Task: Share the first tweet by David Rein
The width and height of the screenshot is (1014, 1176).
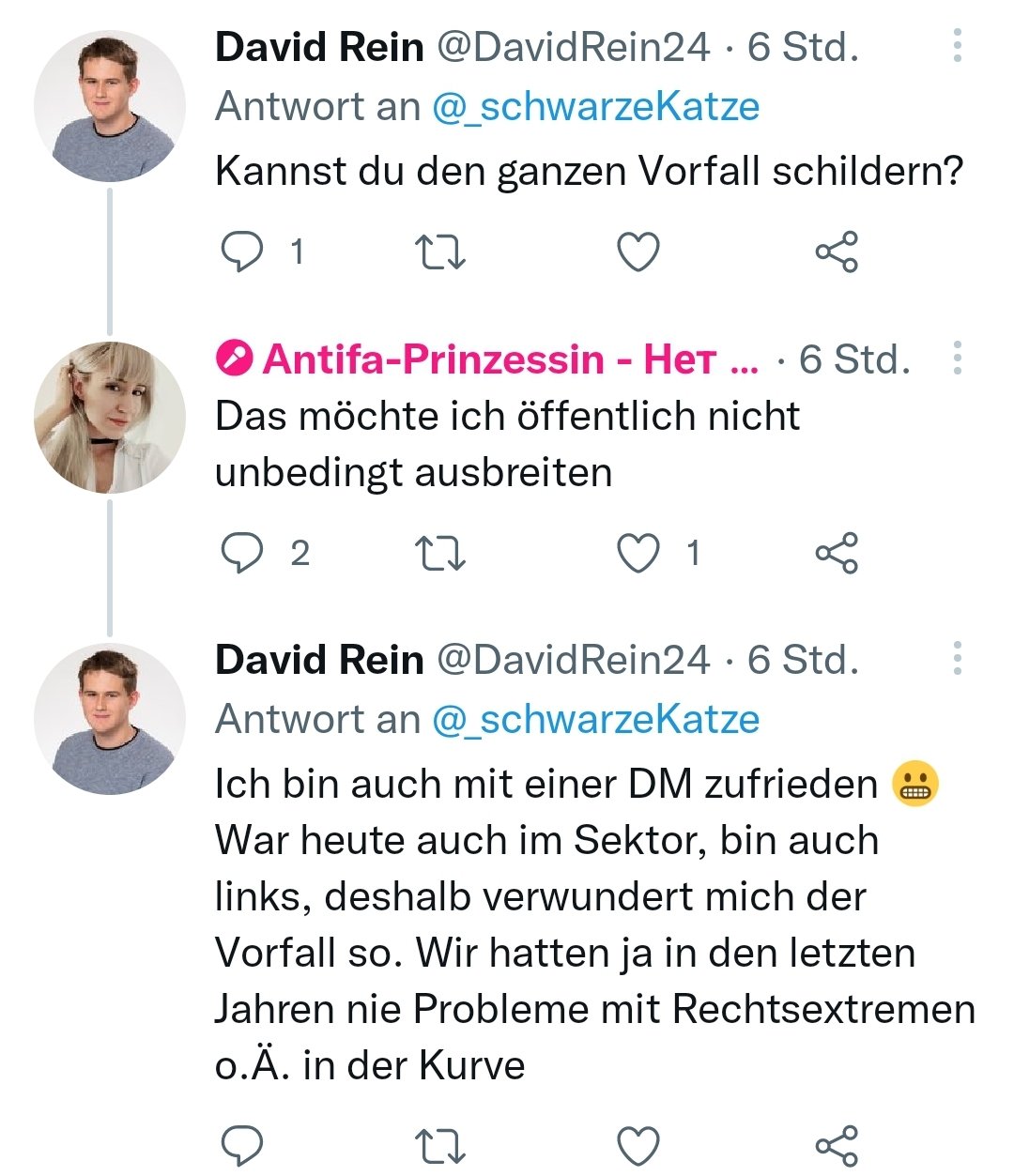Action: coord(837,252)
